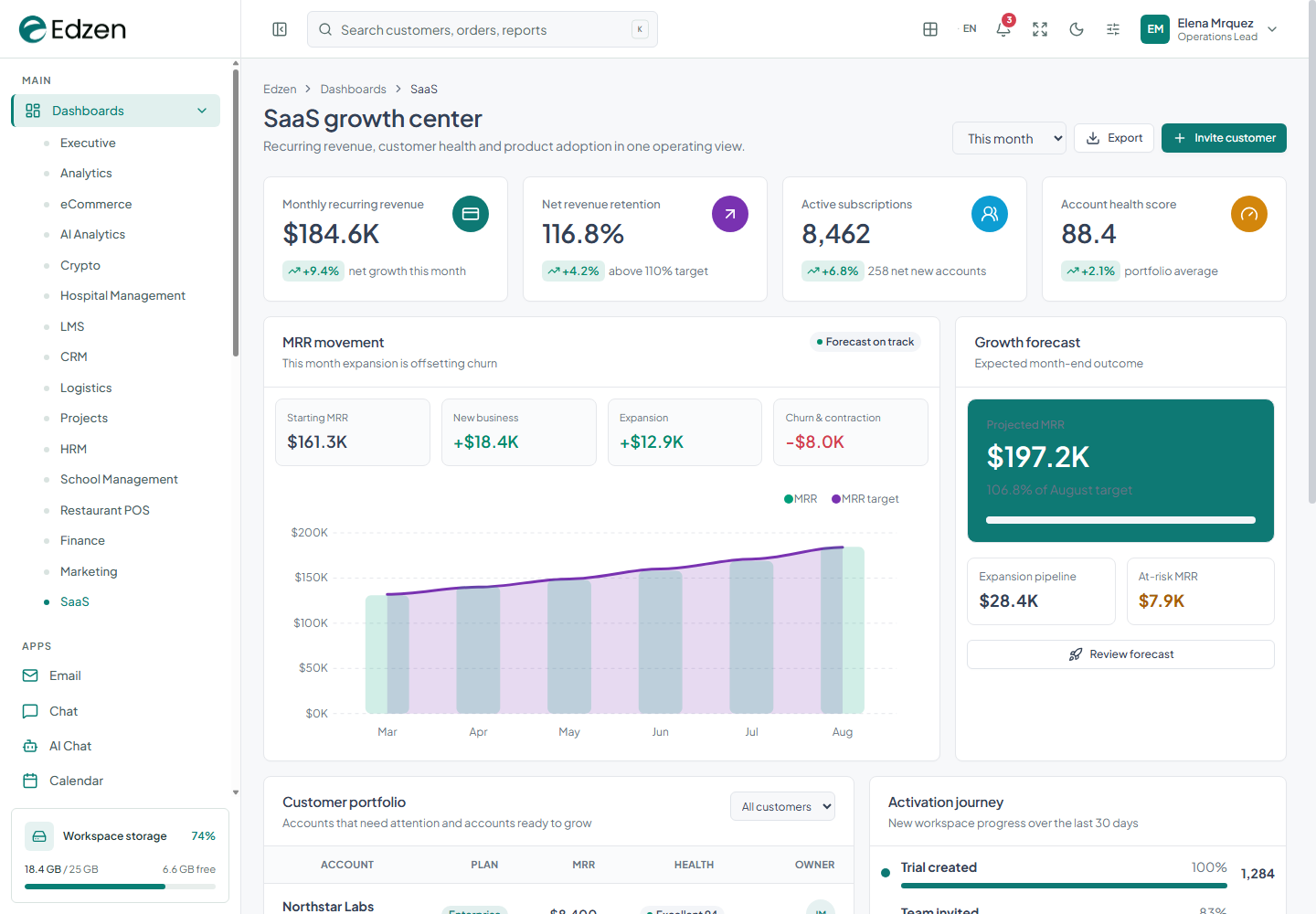Viewport: 1316px width, 914px height.
Task: Open the This month period dropdown
Action: (x=1009, y=139)
